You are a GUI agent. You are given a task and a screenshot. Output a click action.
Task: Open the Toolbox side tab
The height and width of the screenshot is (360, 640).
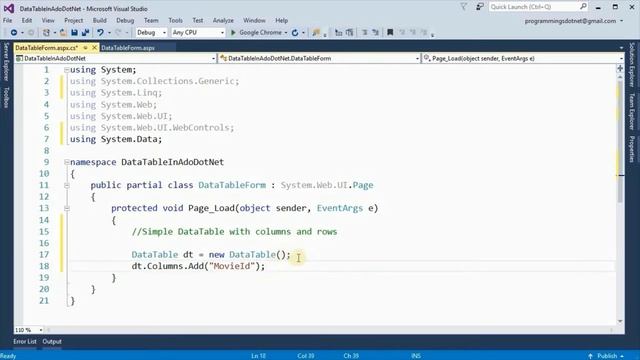coord(6,98)
